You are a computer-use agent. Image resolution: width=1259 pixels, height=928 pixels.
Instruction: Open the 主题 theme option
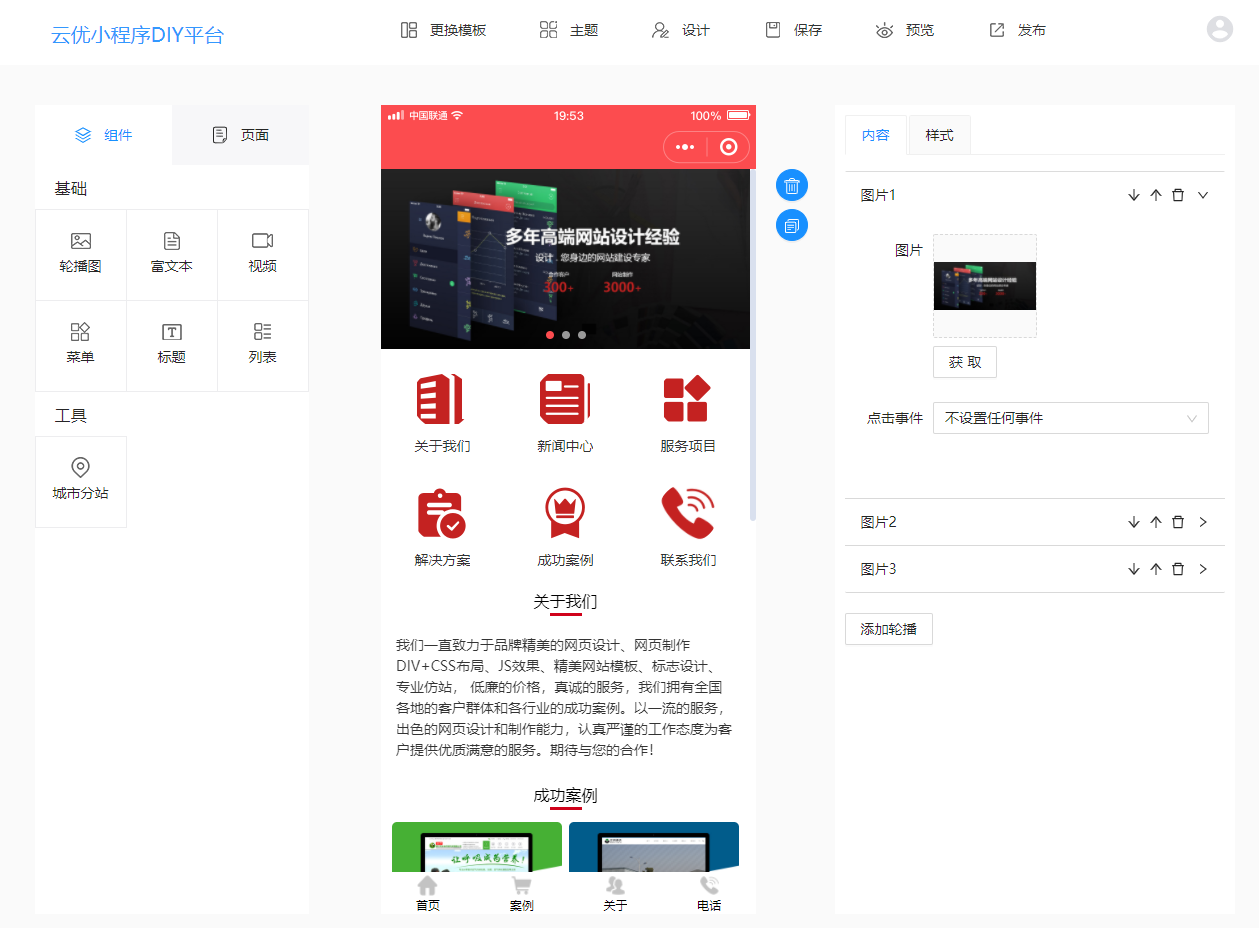pos(568,30)
